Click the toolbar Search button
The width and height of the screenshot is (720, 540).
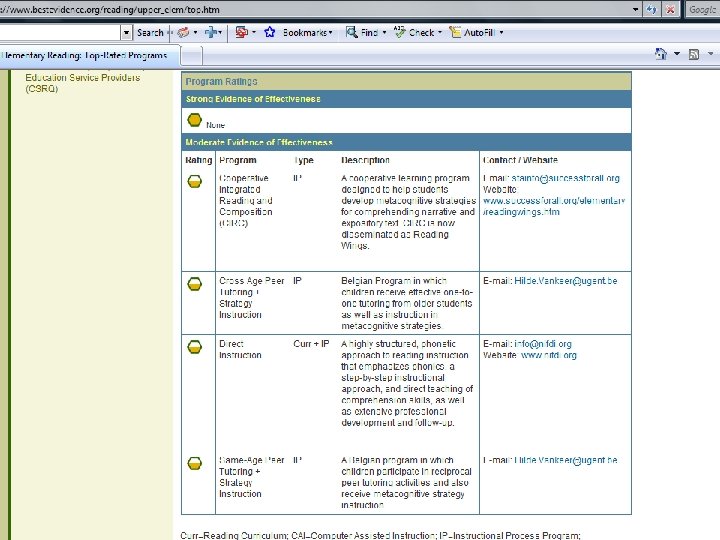point(150,33)
